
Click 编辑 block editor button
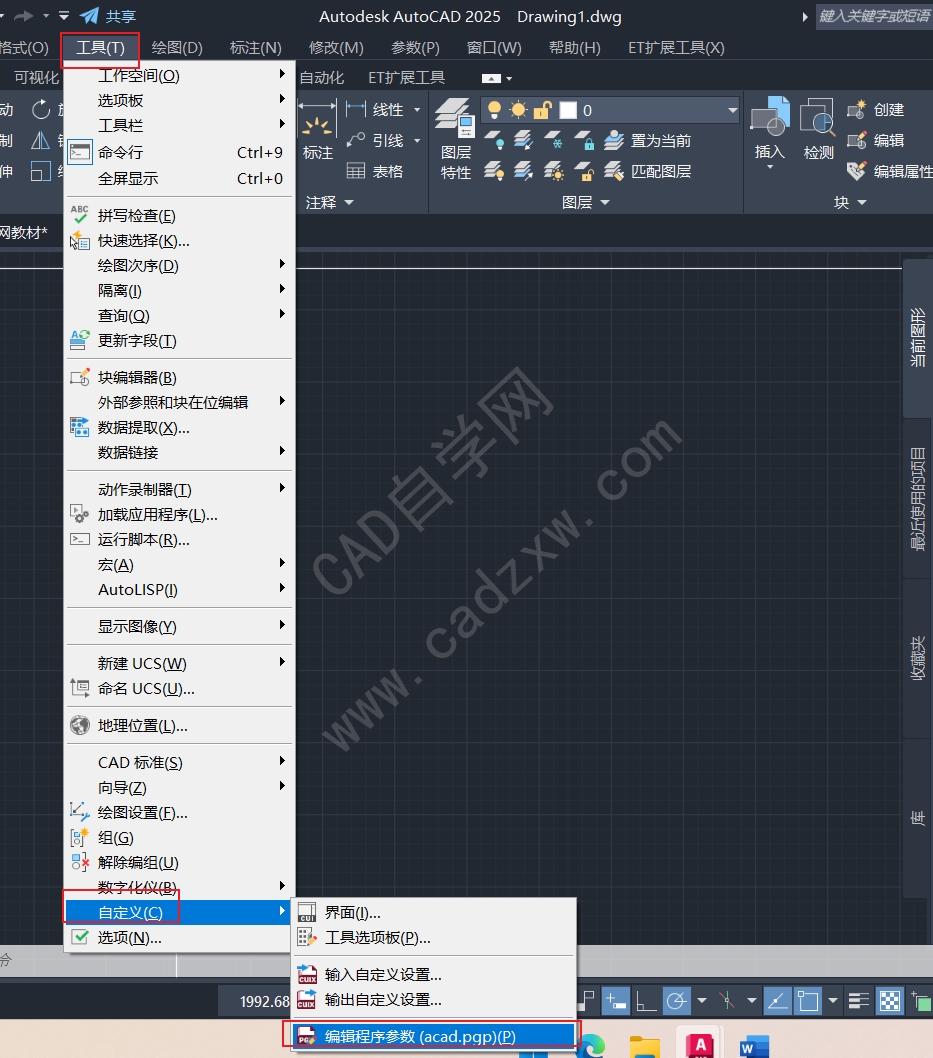pos(876,140)
